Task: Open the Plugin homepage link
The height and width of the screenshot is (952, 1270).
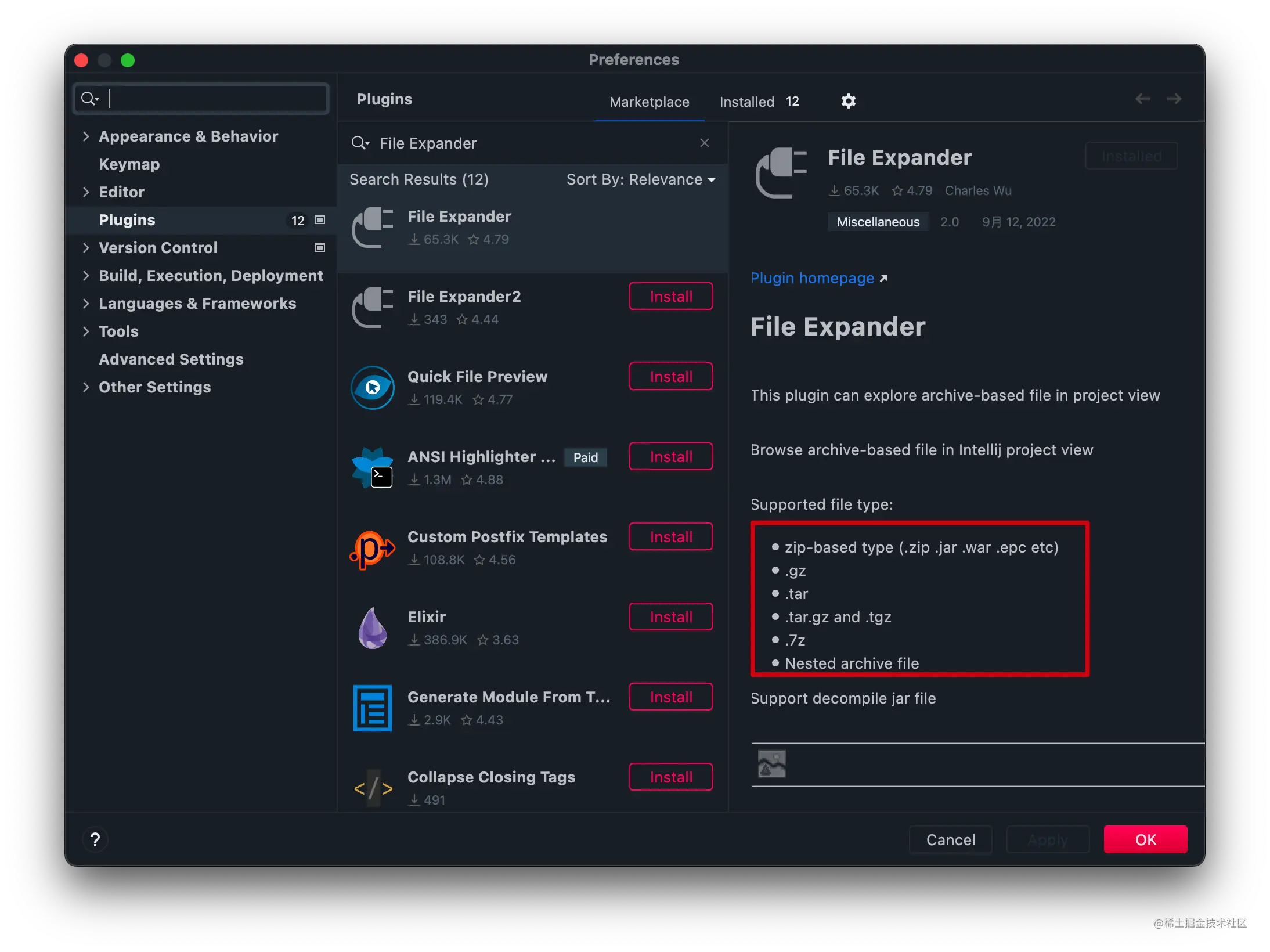Action: (813, 279)
